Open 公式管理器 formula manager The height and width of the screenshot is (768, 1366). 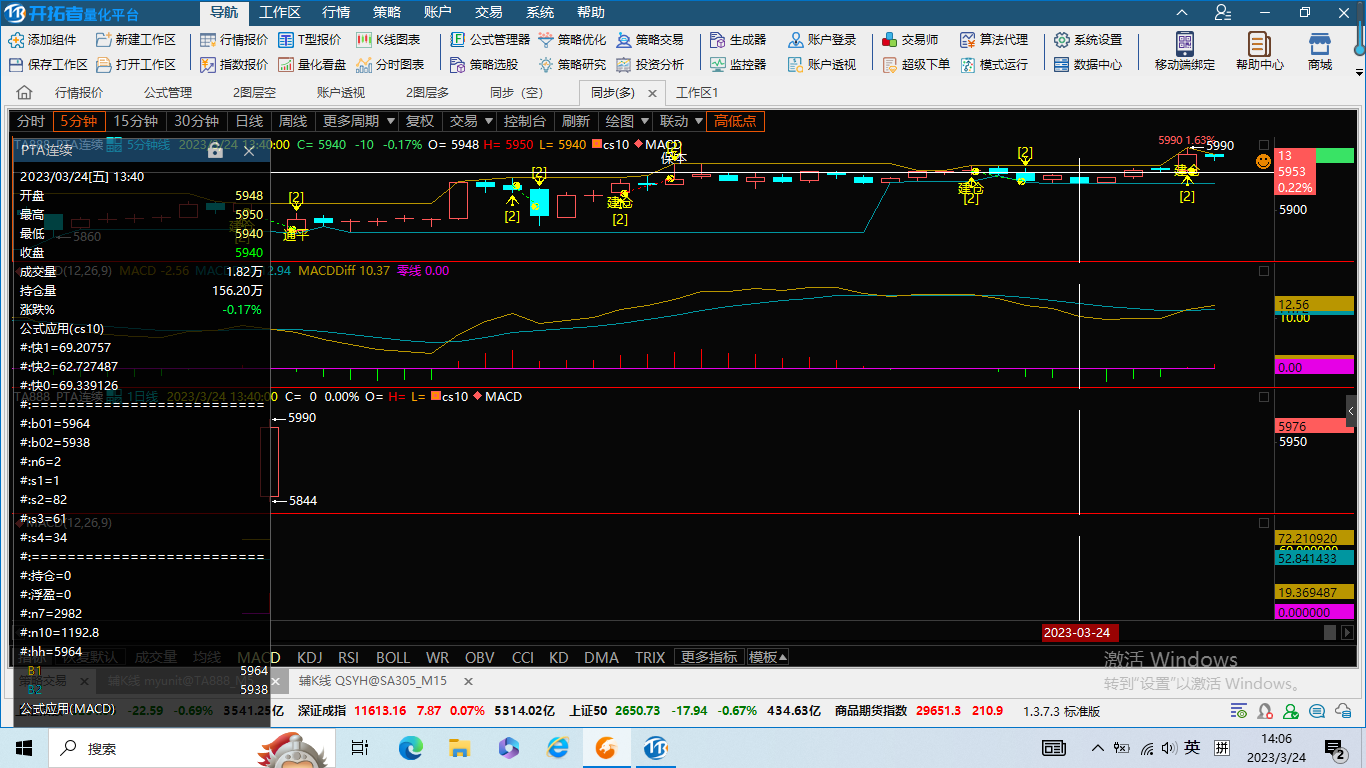[x=490, y=40]
